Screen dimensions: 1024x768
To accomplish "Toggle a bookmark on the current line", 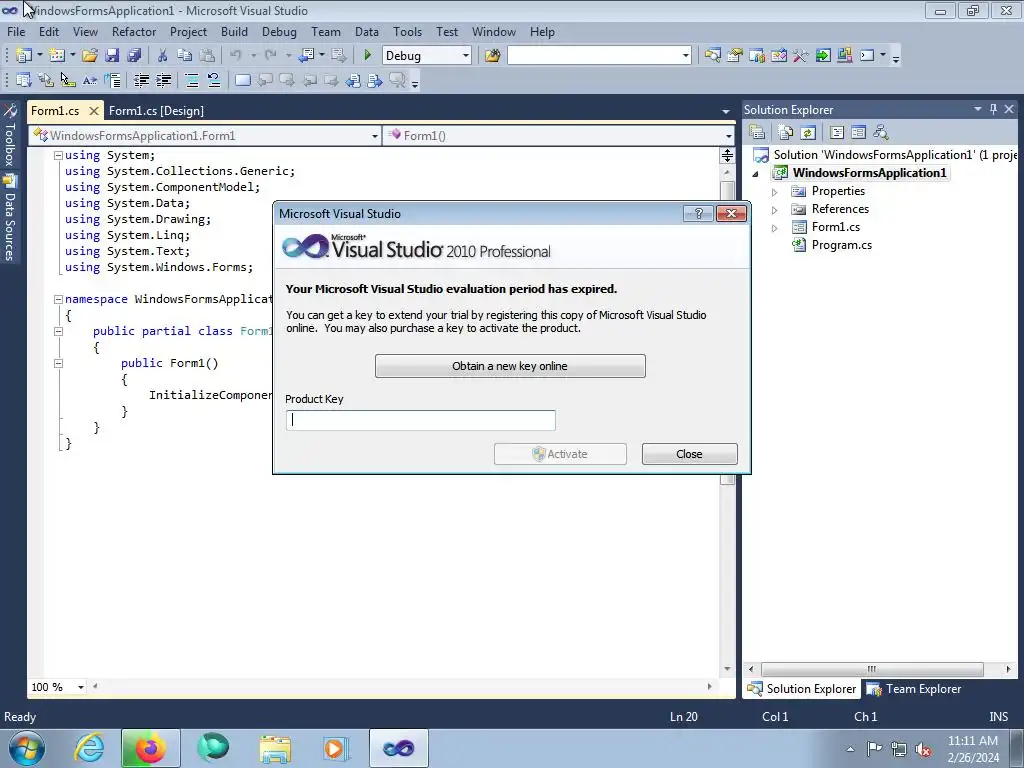I will click(x=242, y=80).
